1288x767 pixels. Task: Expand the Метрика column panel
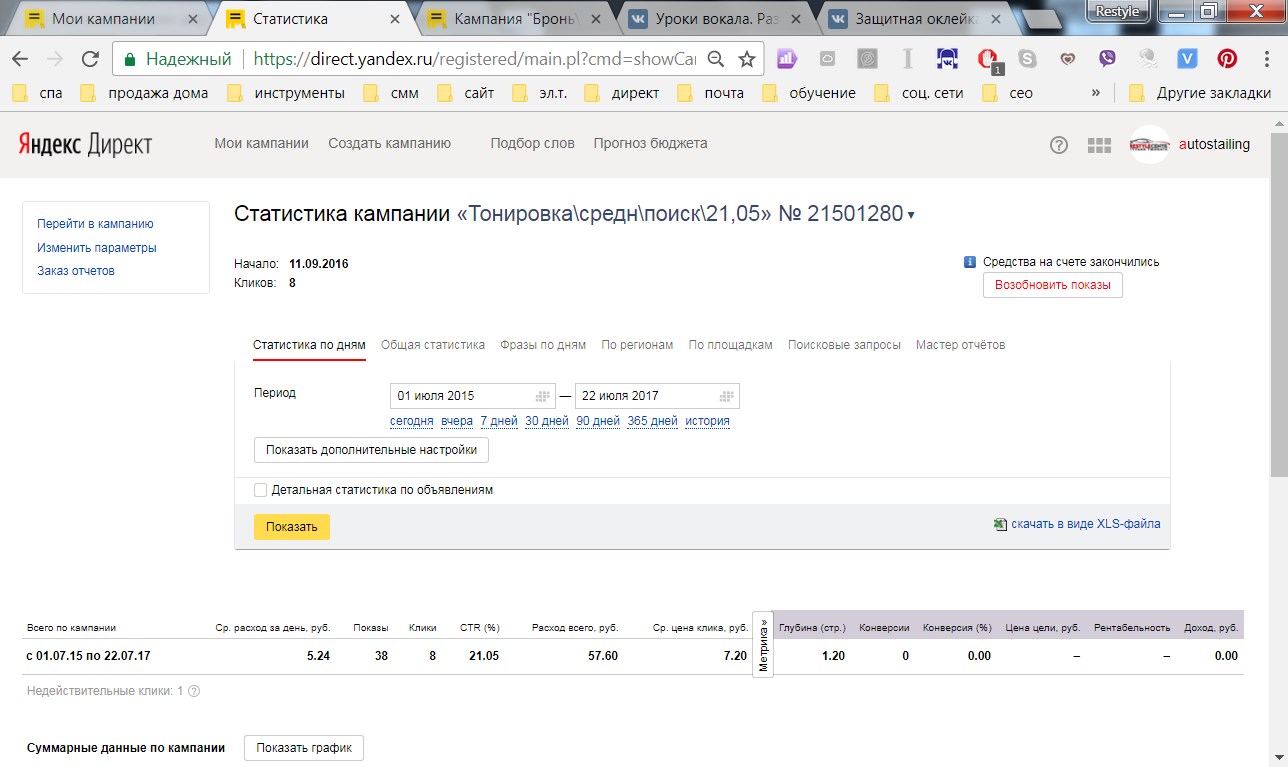[x=764, y=644]
